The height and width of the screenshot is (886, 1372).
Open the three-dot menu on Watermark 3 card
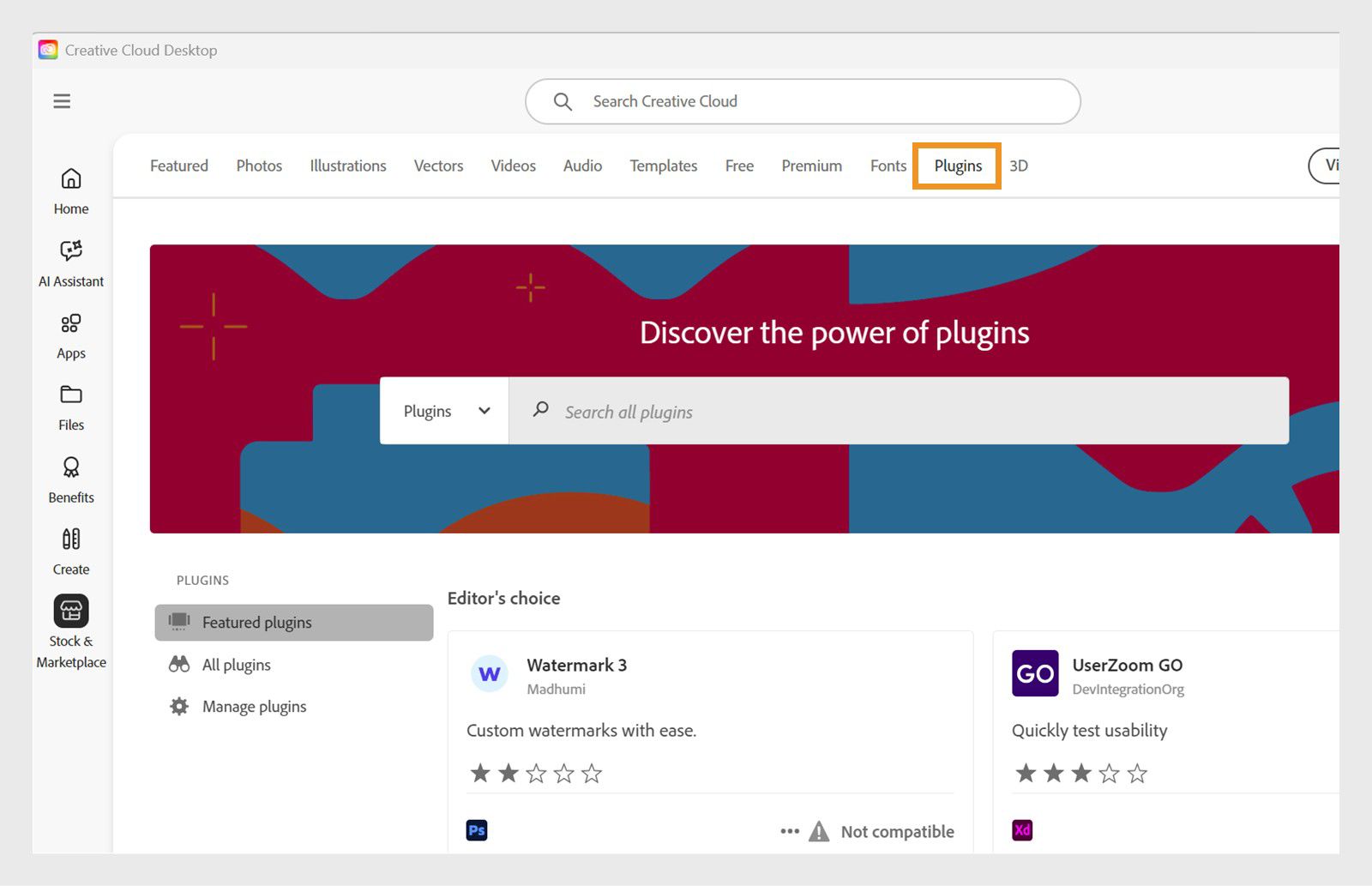790,831
